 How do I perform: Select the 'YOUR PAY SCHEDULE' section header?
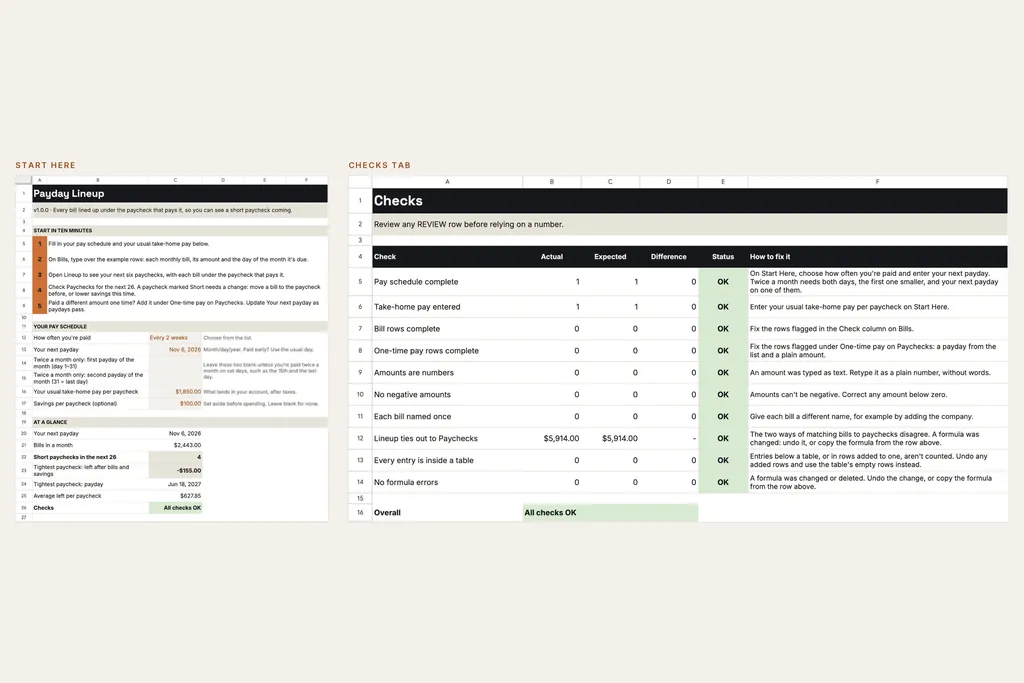pyautogui.click(x=180, y=326)
